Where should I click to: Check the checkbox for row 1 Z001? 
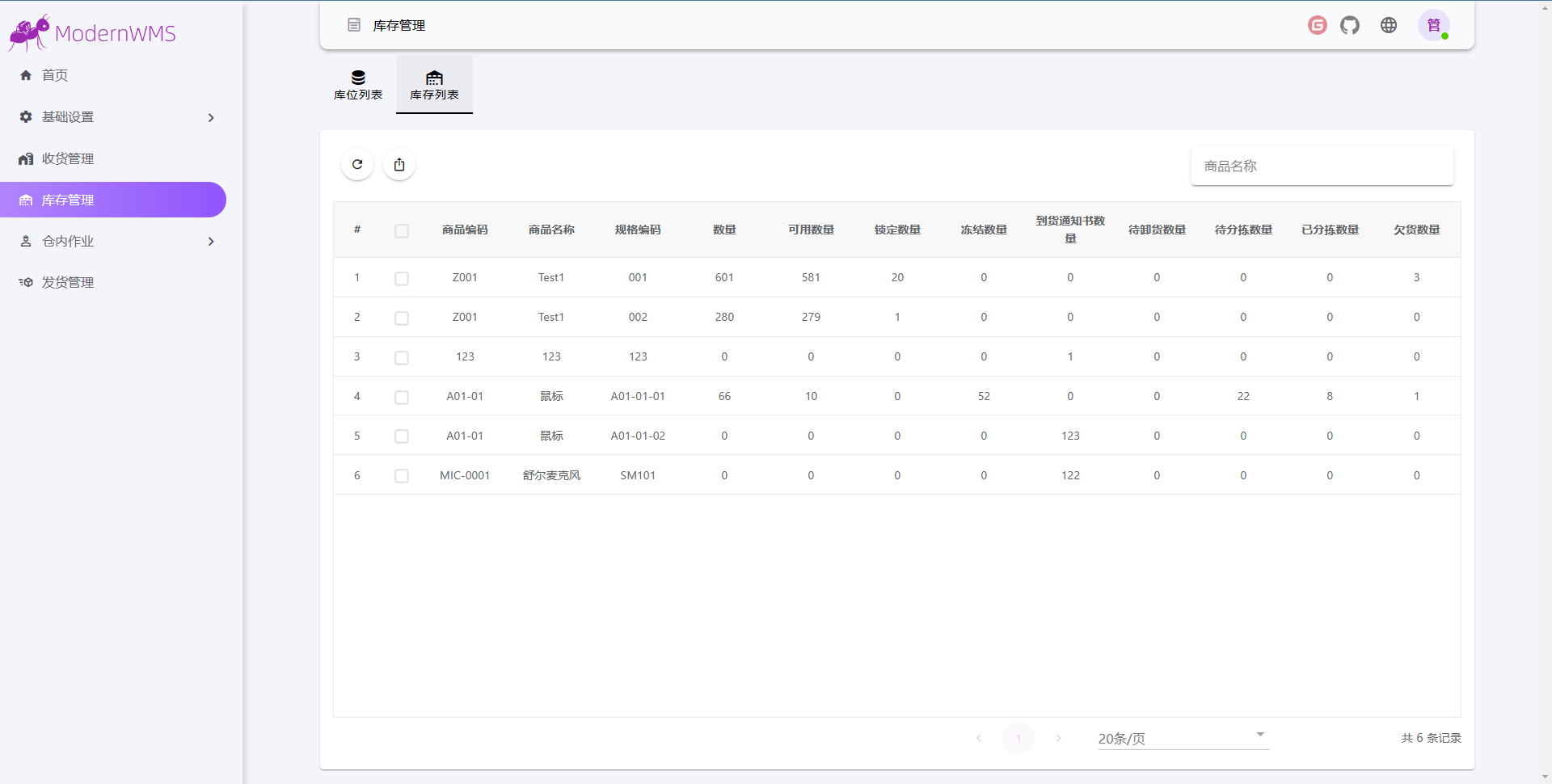[x=402, y=279]
